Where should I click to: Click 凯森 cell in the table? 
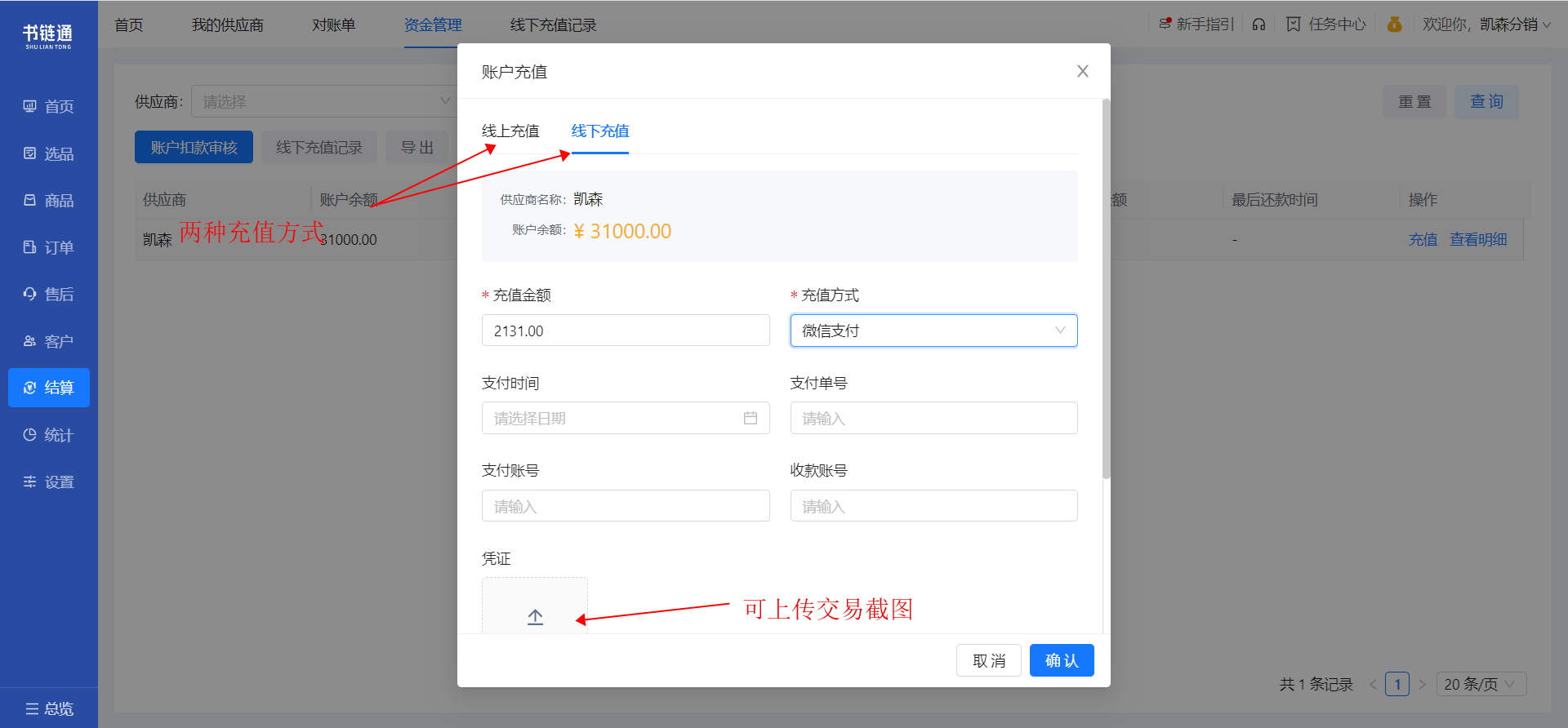158,239
